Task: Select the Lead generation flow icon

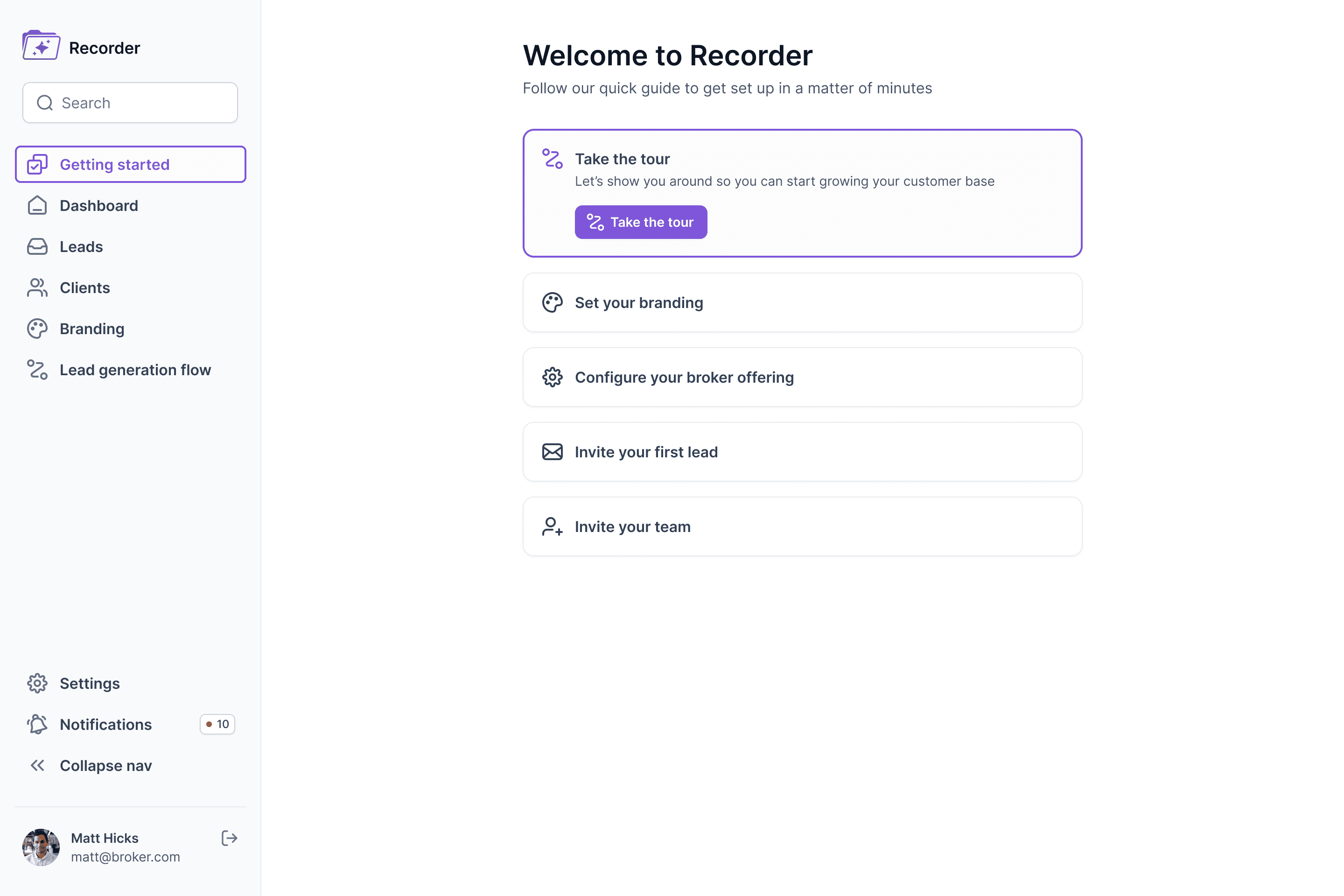Action: pyautogui.click(x=37, y=370)
